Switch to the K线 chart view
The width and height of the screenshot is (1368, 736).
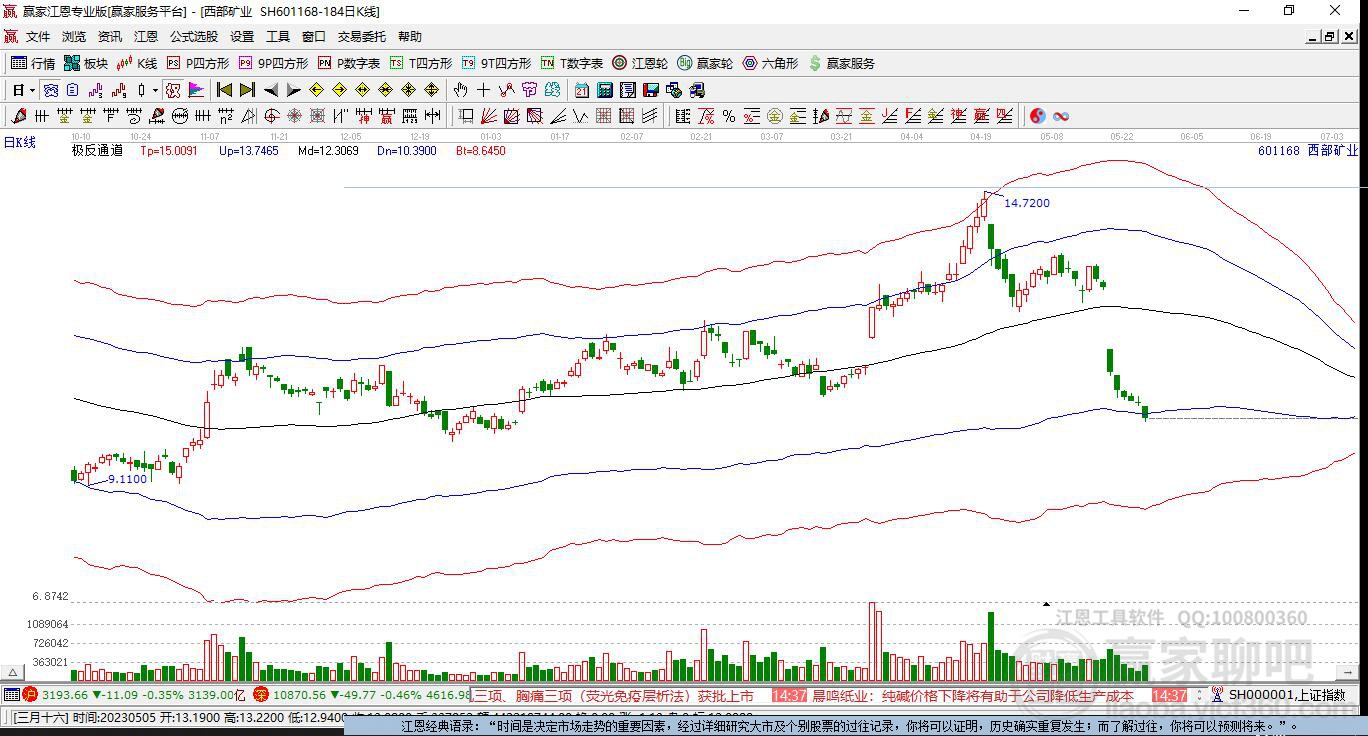coord(137,63)
